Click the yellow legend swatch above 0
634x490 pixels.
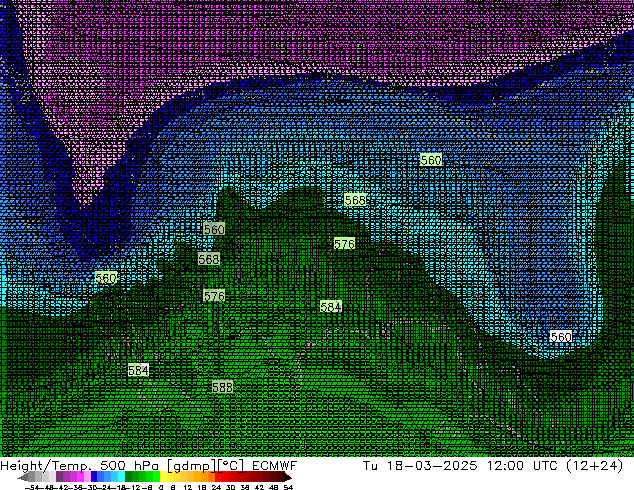pyautogui.click(x=163, y=477)
